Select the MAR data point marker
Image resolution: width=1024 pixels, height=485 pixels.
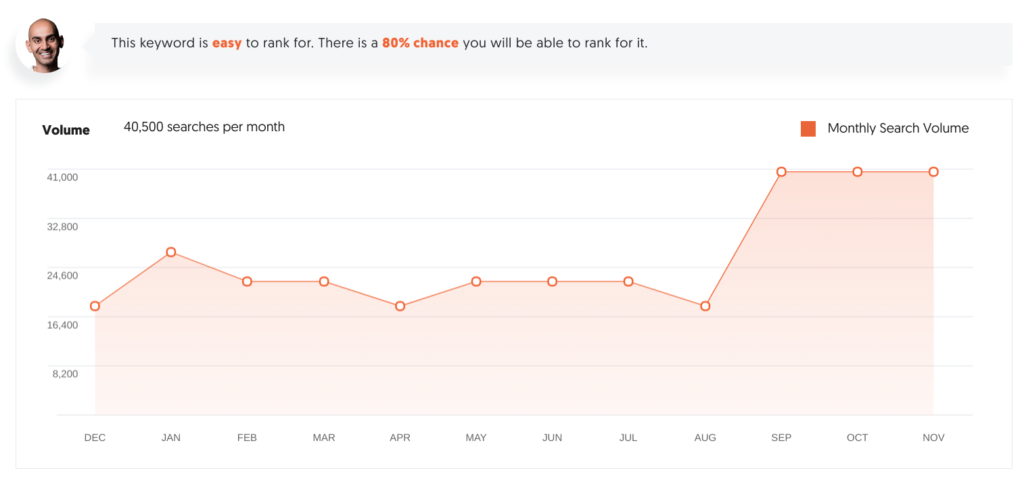click(324, 282)
